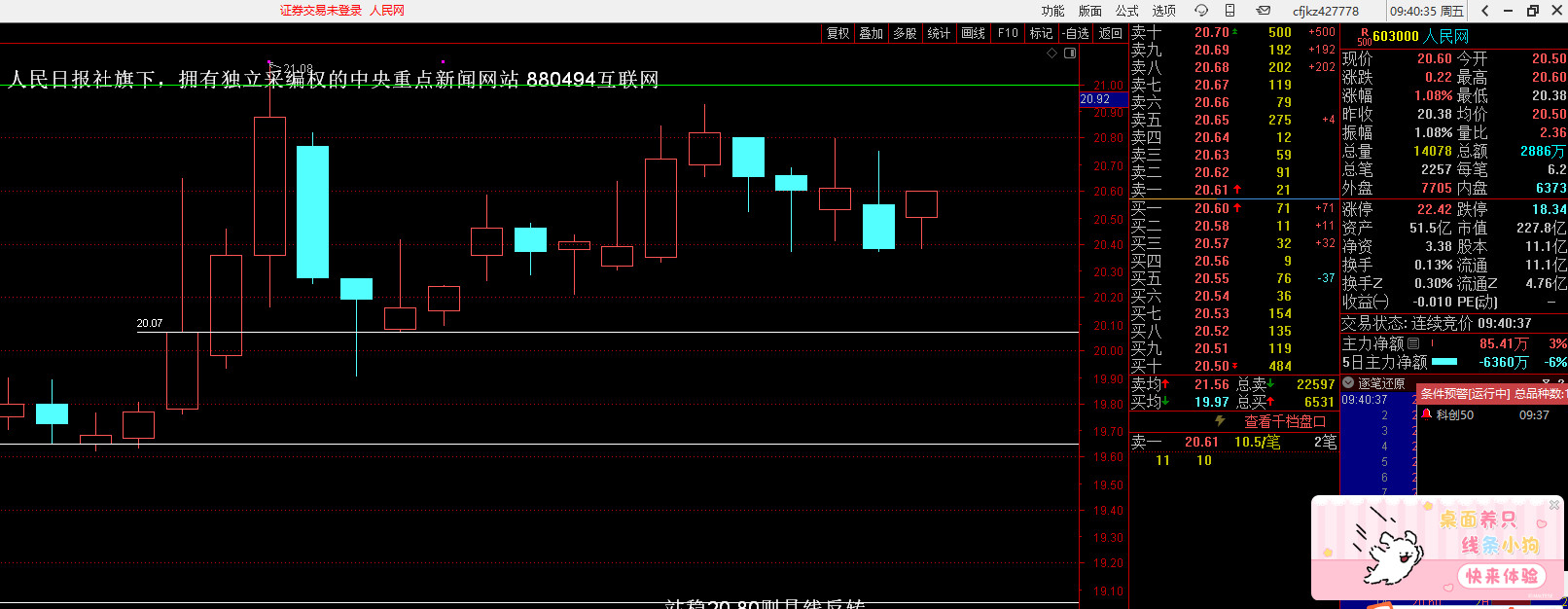Close the pink puppy advertisement popup
The height and width of the screenshot is (609, 1568).
1554,505
